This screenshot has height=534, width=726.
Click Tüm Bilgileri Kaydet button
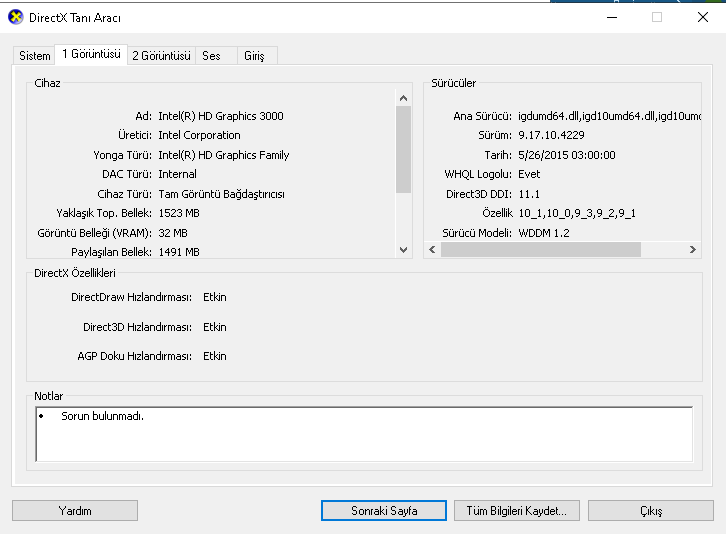coord(517,510)
